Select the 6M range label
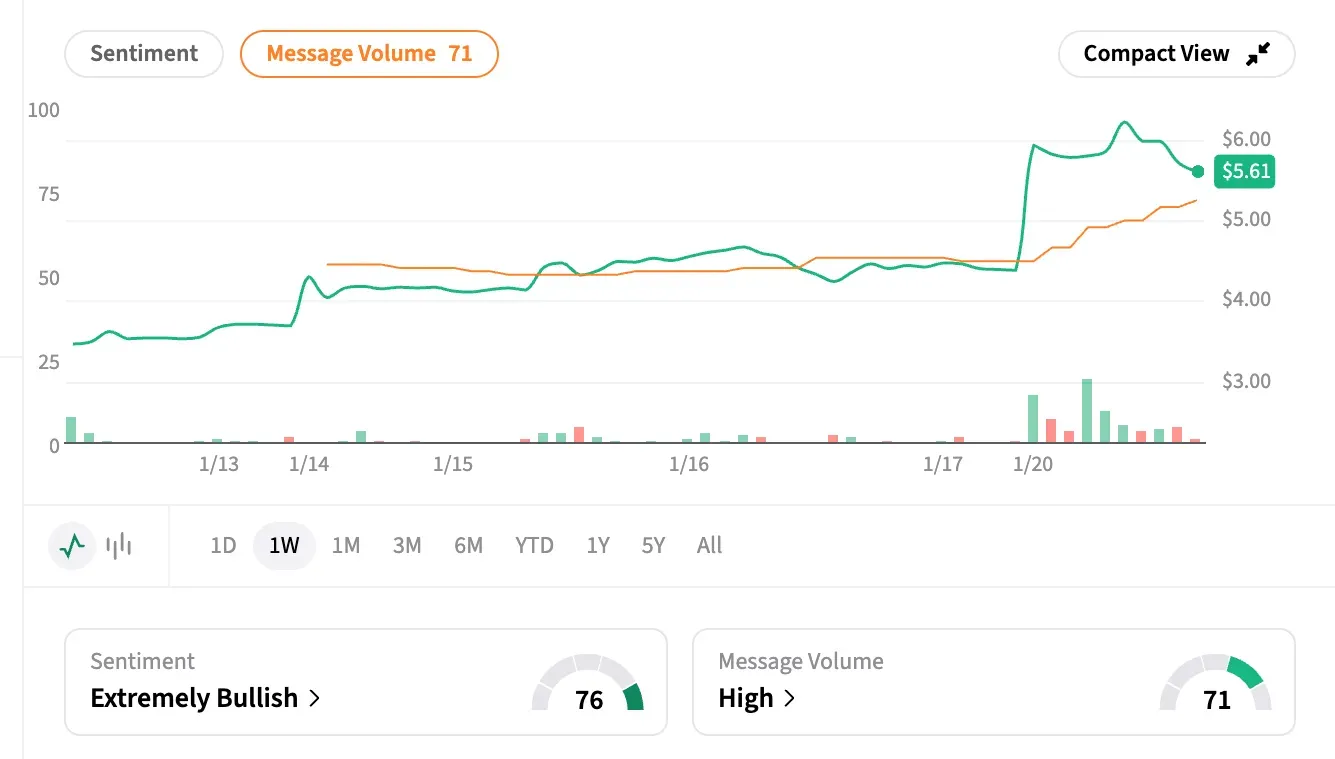The height and width of the screenshot is (759, 1335). point(469,545)
